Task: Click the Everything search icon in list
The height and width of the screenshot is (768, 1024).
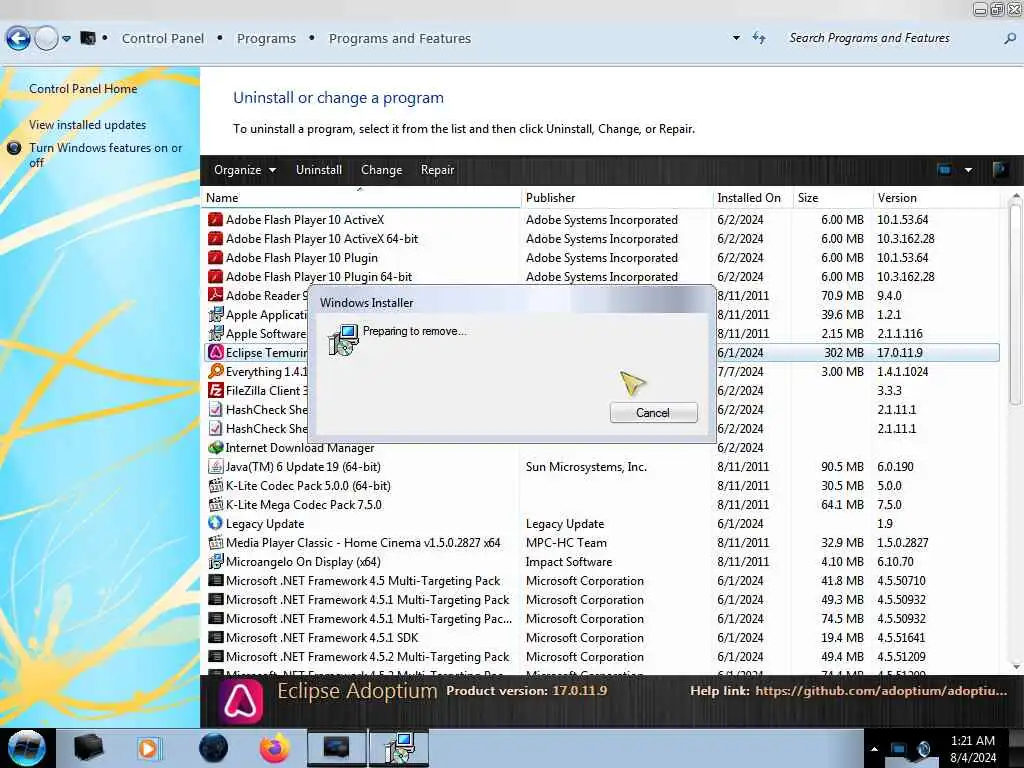Action: point(215,371)
